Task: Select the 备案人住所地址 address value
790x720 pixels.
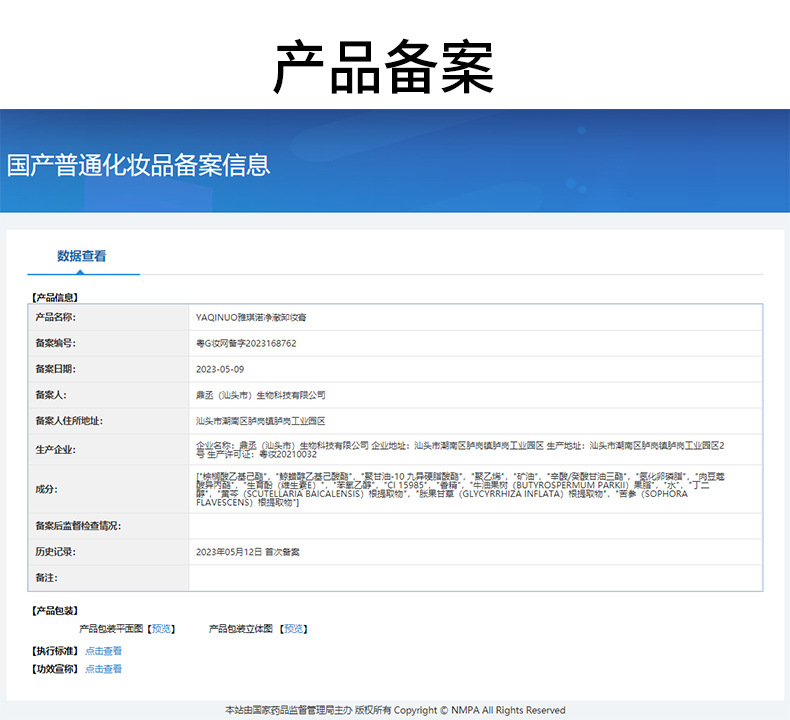Action: (x=260, y=421)
